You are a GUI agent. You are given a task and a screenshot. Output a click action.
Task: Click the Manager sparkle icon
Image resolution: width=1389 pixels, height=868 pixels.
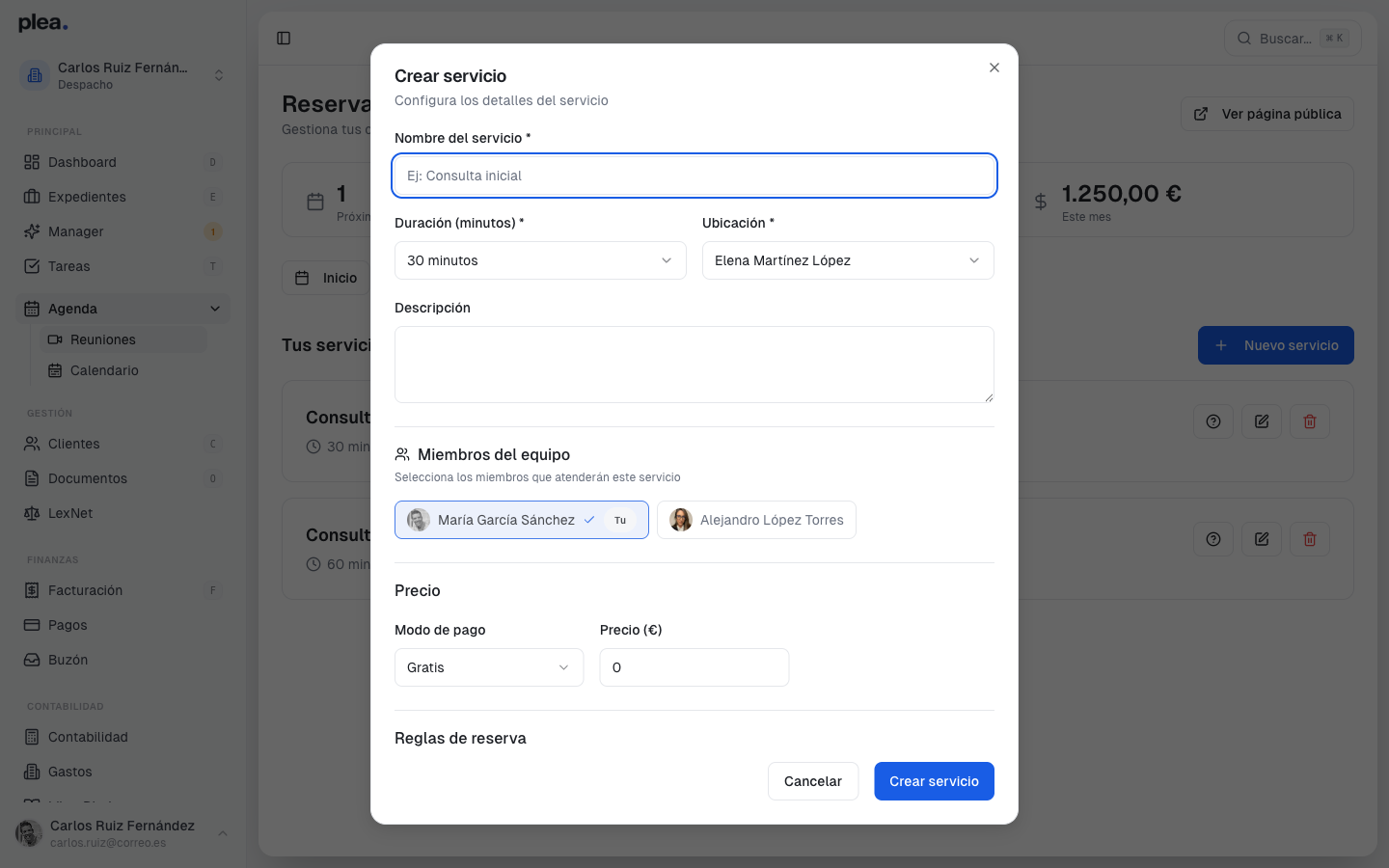32,231
